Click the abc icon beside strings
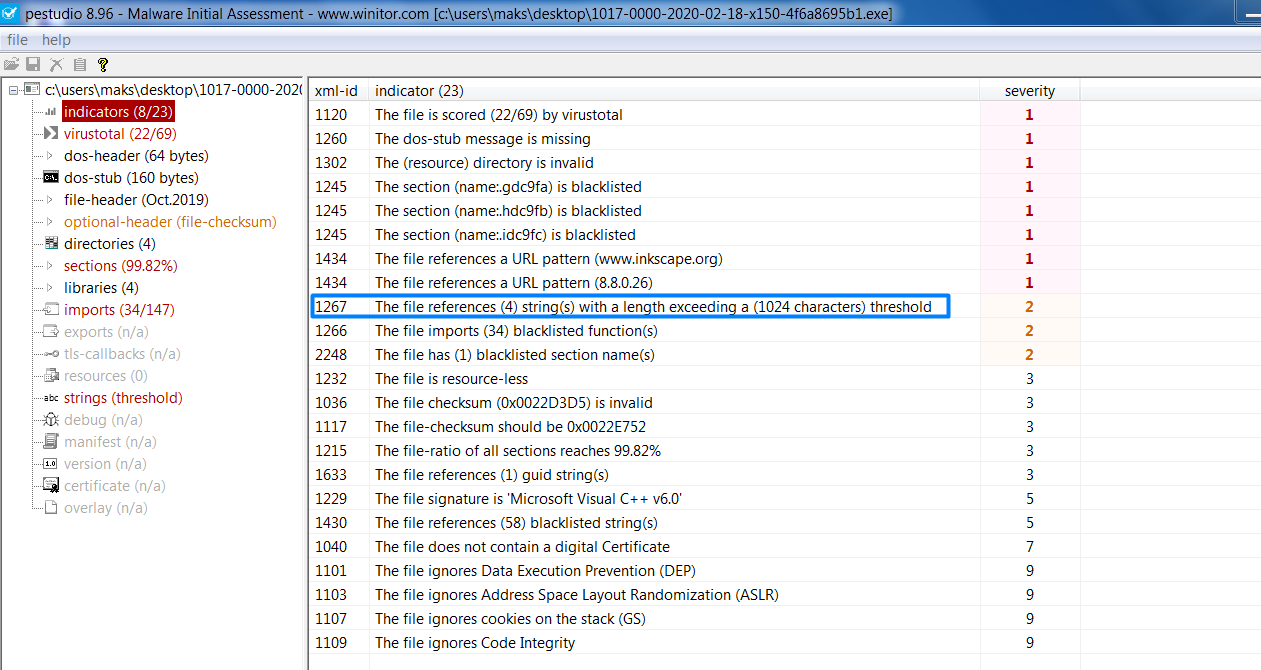Viewport: 1261px width, 670px height. coord(50,398)
